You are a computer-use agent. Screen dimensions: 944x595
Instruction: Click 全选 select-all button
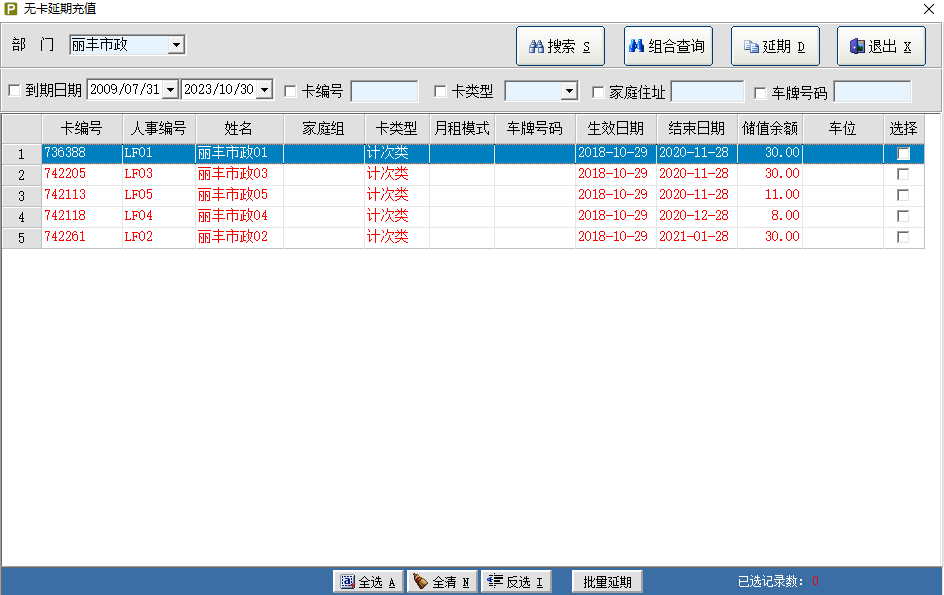tap(368, 582)
